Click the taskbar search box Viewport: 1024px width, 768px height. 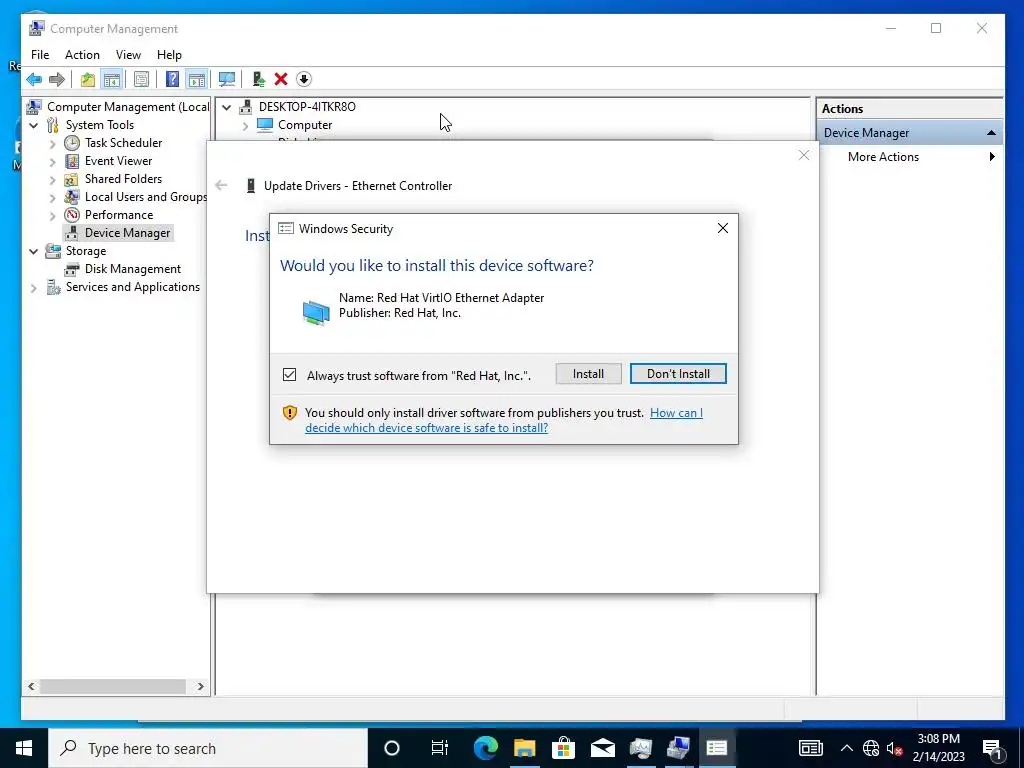tap(208, 748)
